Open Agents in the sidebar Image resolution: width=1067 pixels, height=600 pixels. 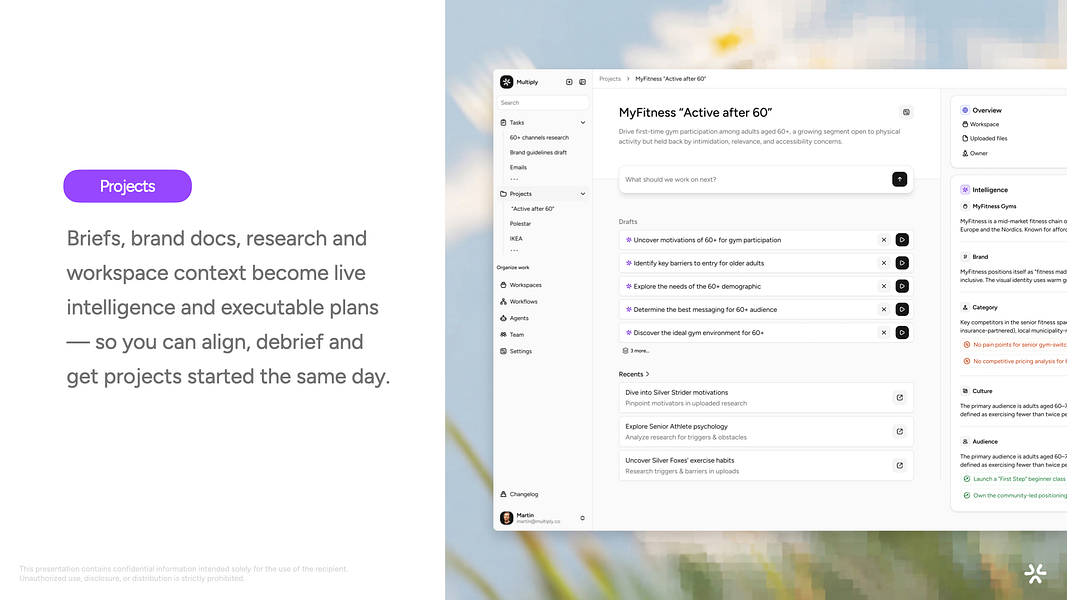click(x=514, y=318)
